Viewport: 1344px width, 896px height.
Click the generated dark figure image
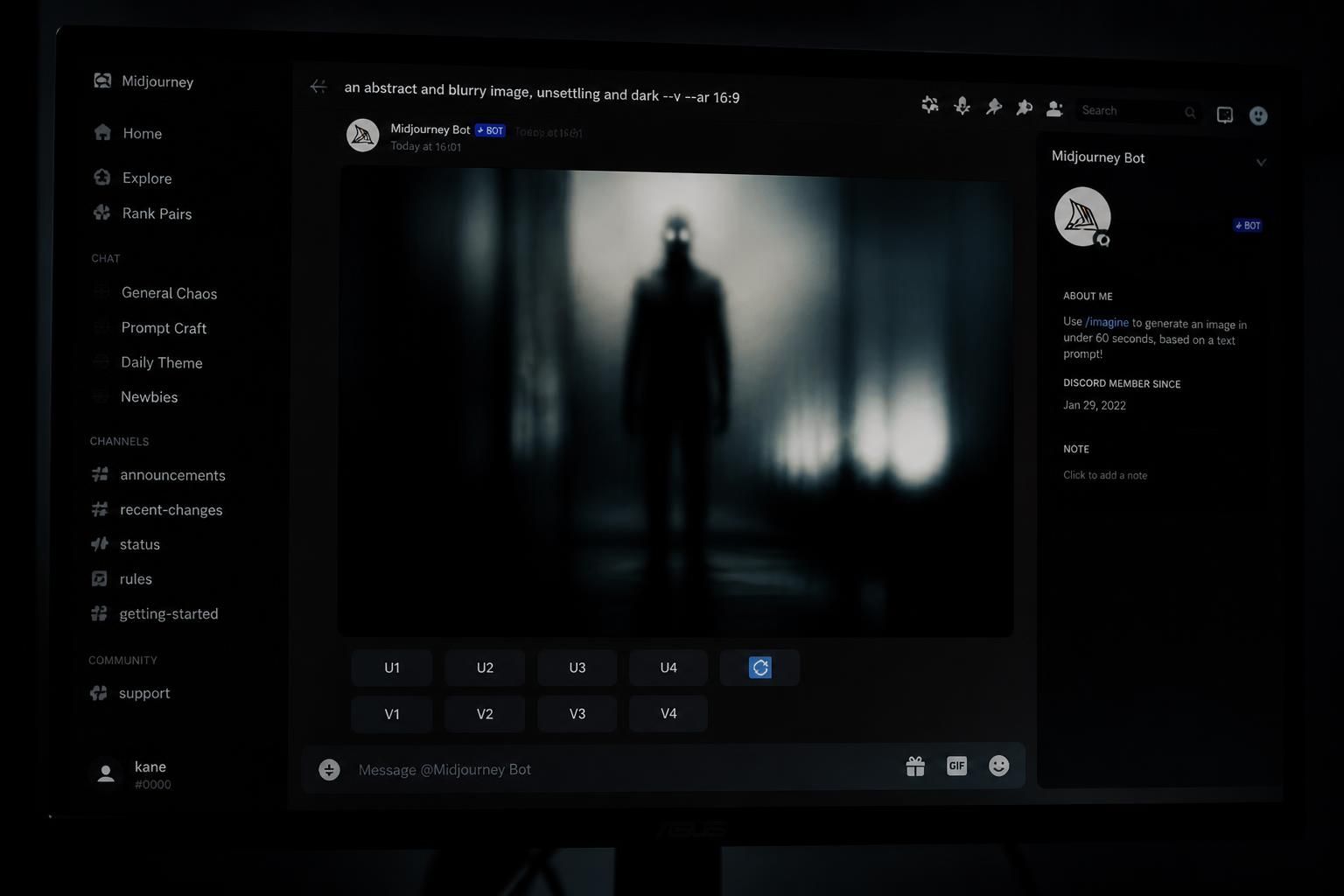(675, 401)
